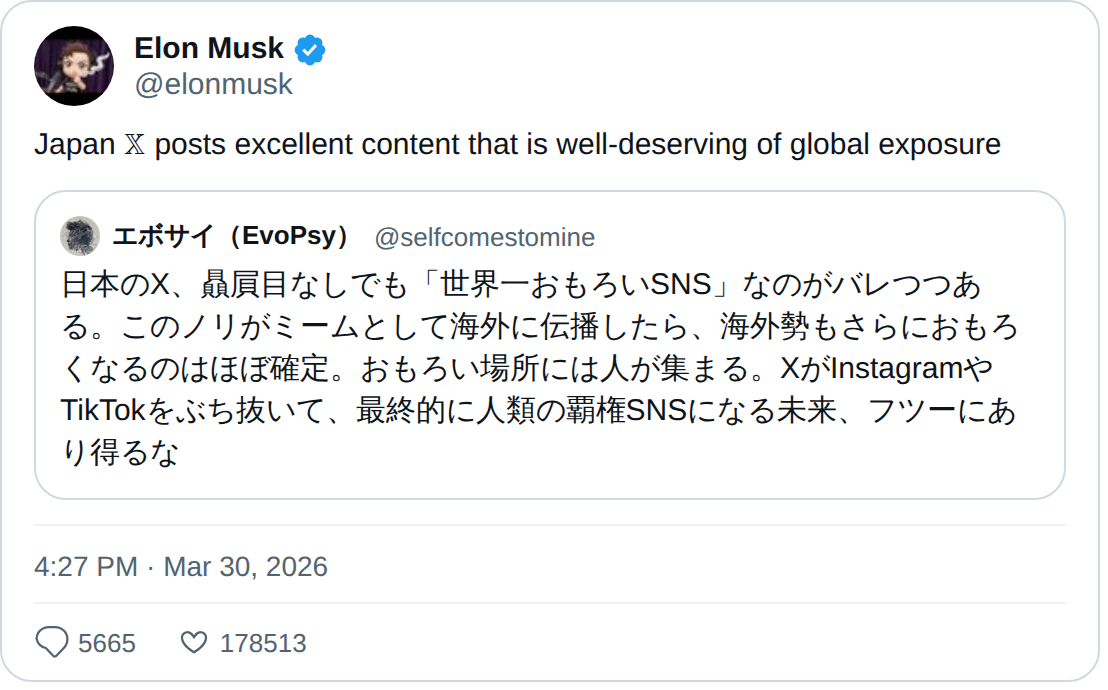Click the last line "り得るな" of the quoted post
1108x690 pixels.
[x=120, y=453]
